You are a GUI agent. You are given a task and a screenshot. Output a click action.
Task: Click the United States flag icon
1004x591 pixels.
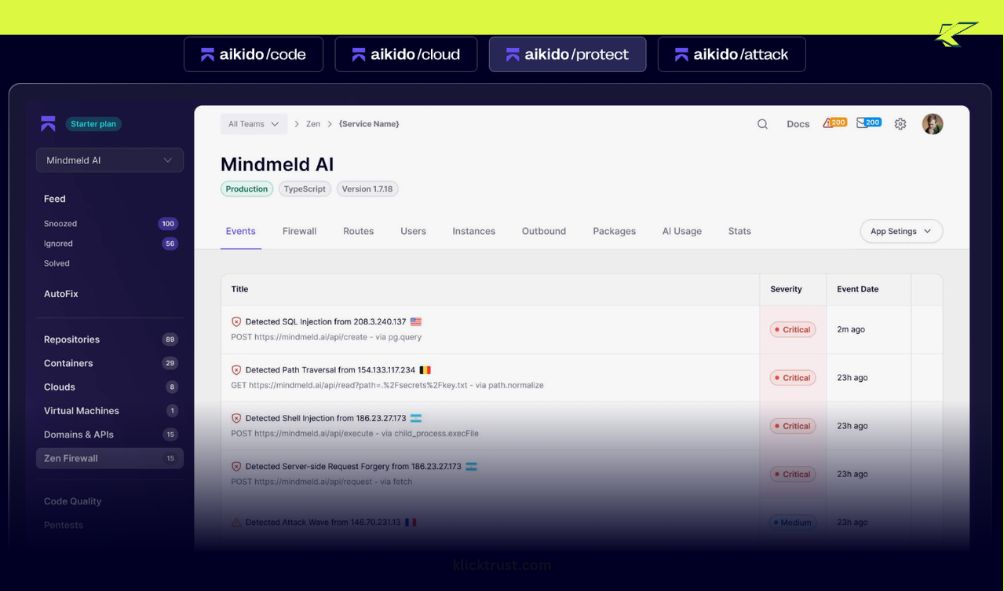point(416,322)
